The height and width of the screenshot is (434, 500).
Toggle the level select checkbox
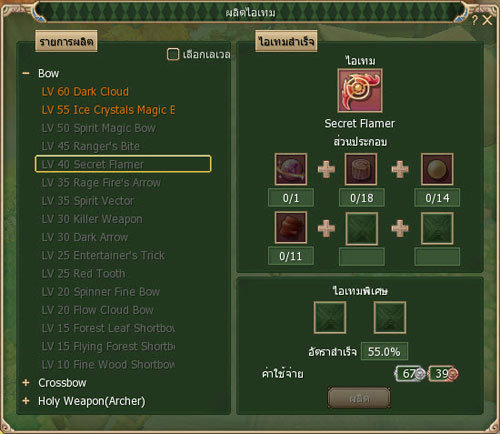[x=173, y=54]
